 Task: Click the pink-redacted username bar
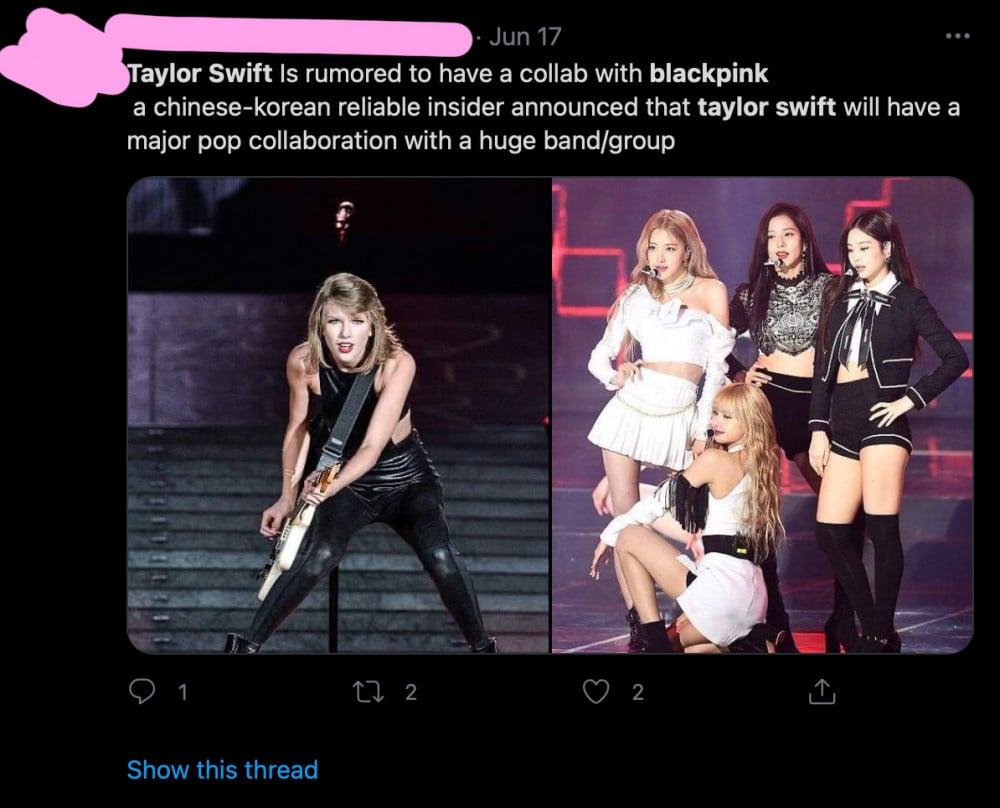(x=290, y=36)
